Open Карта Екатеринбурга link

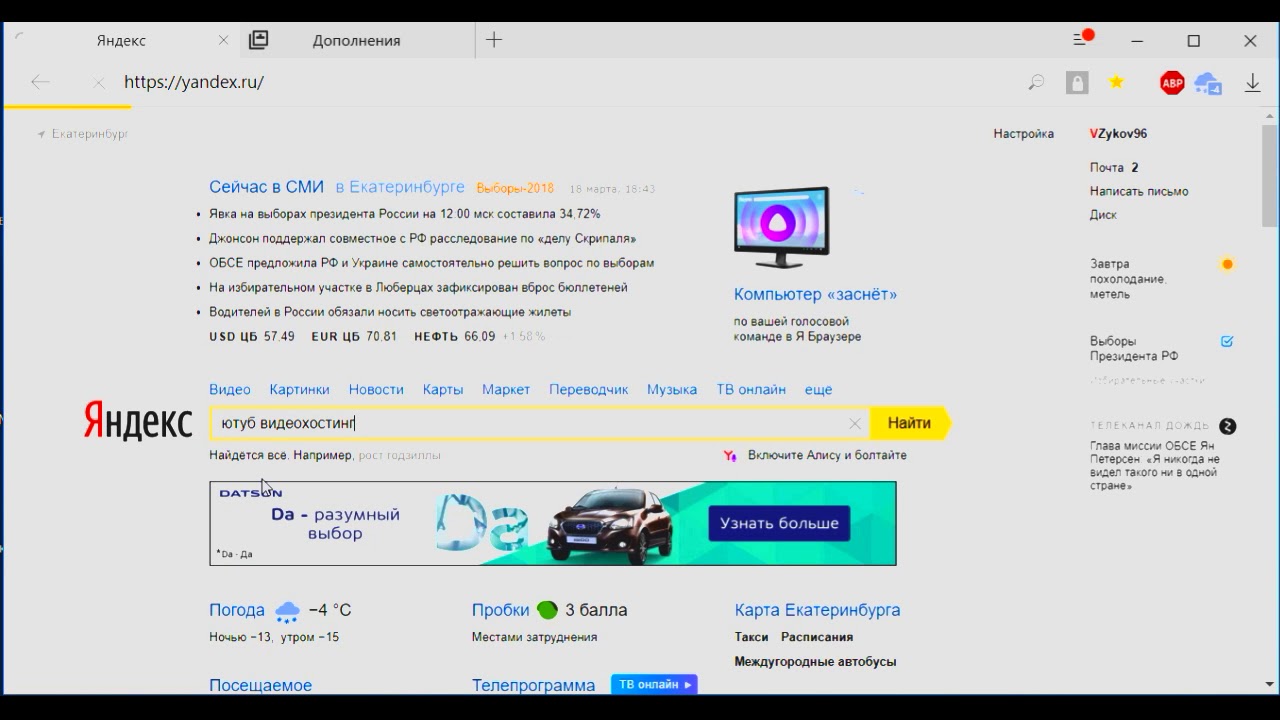[817, 610]
